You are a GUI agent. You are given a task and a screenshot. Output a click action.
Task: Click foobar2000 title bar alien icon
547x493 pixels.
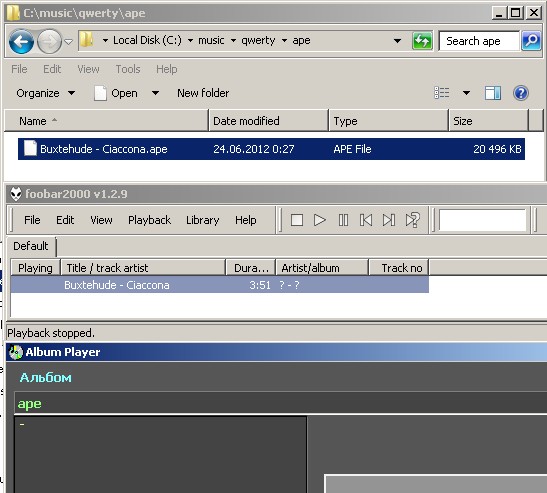click(x=16, y=194)
